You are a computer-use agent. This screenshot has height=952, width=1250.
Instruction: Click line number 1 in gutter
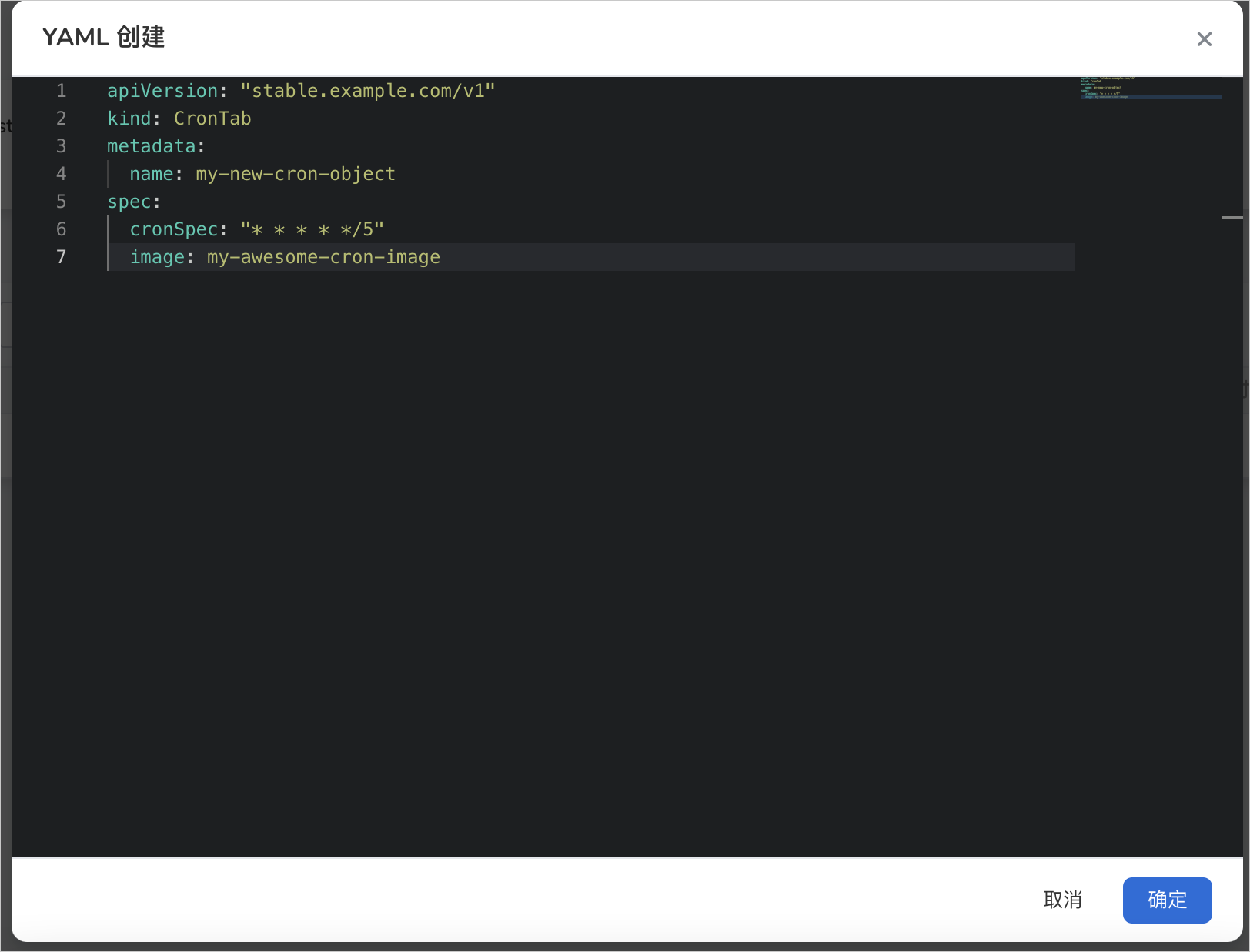[x=62, y=91]
